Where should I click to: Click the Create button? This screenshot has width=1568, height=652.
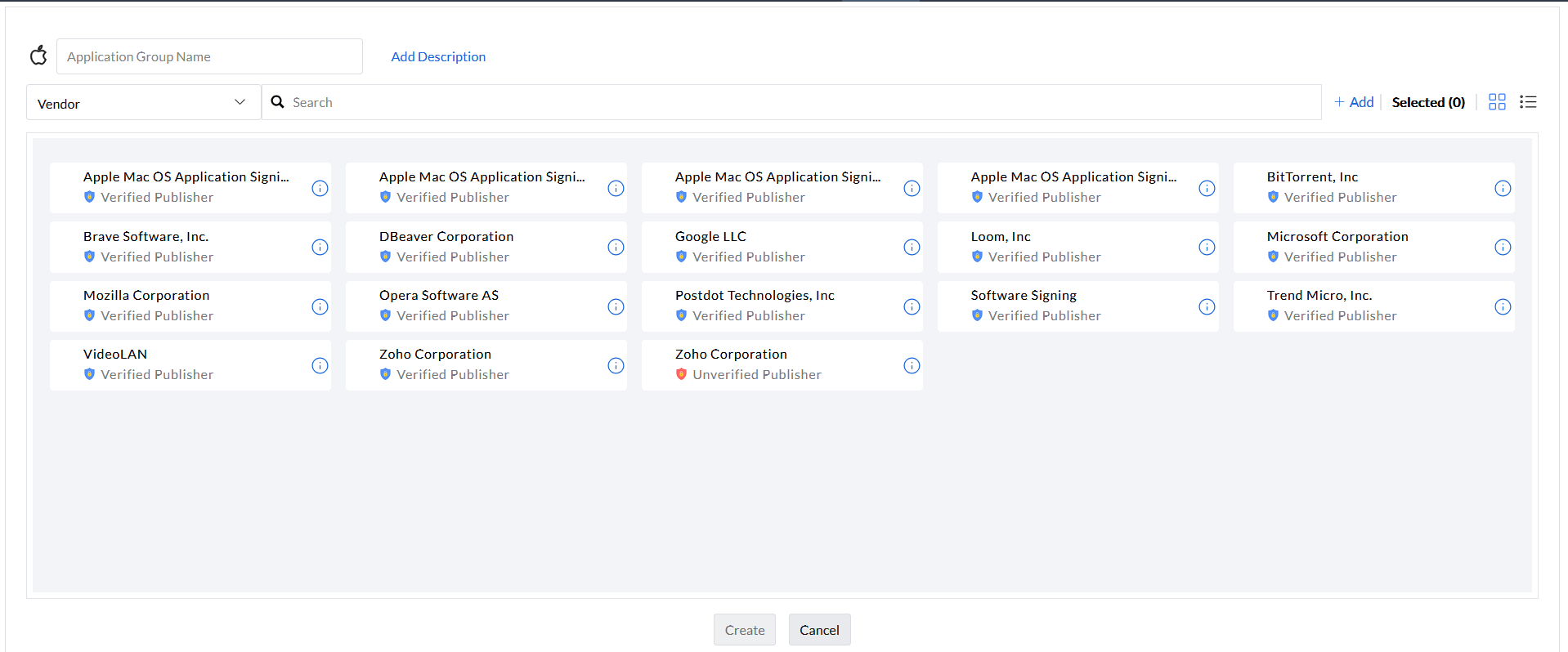point(744,630)
